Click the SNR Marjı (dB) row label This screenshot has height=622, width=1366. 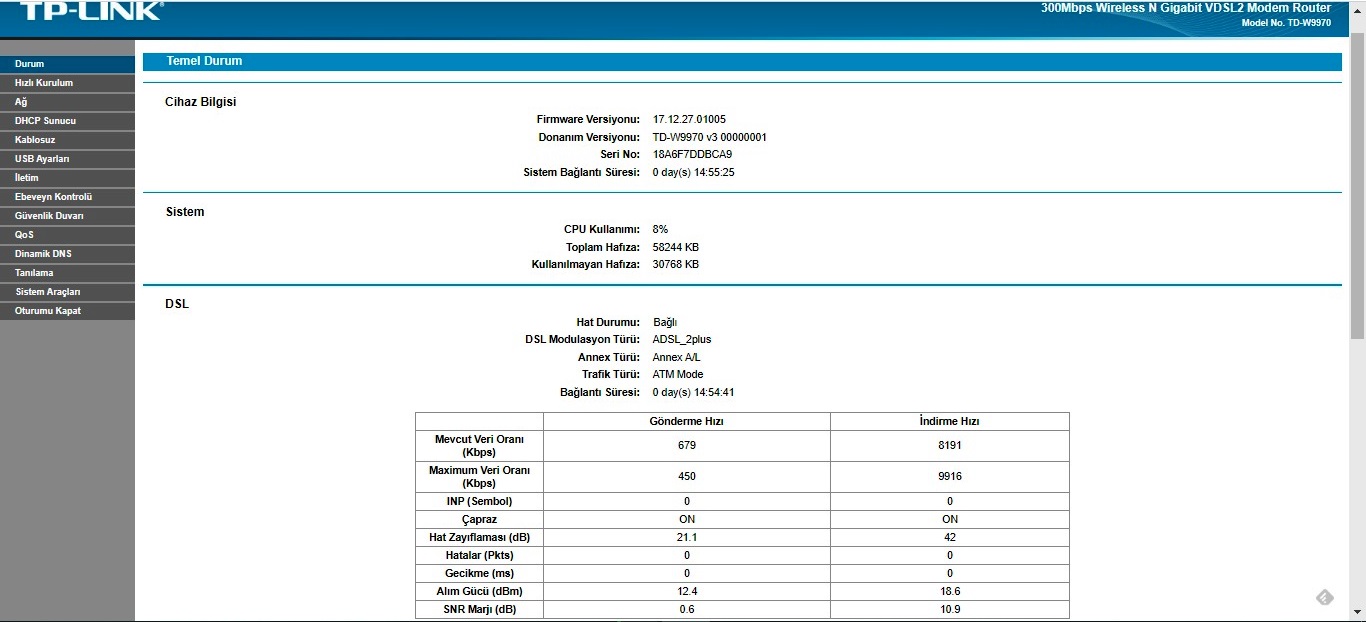480,610
